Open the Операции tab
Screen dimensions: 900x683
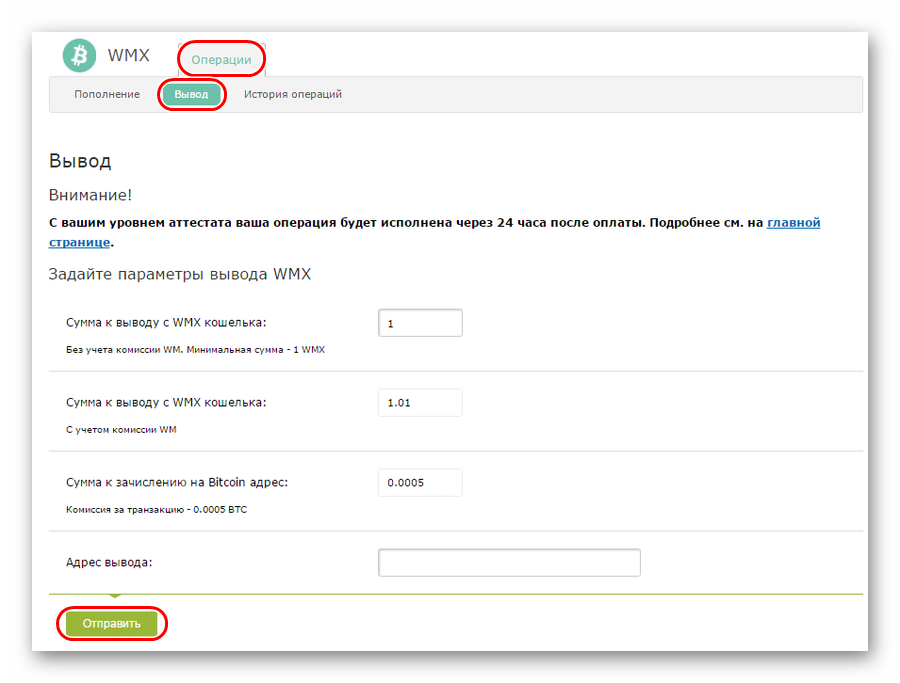pyautogui.click(x=221, y=60)
